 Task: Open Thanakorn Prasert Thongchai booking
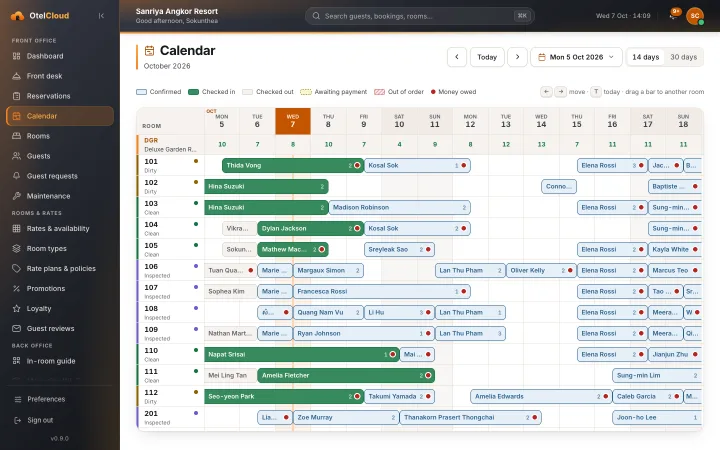tap(471, 417)
